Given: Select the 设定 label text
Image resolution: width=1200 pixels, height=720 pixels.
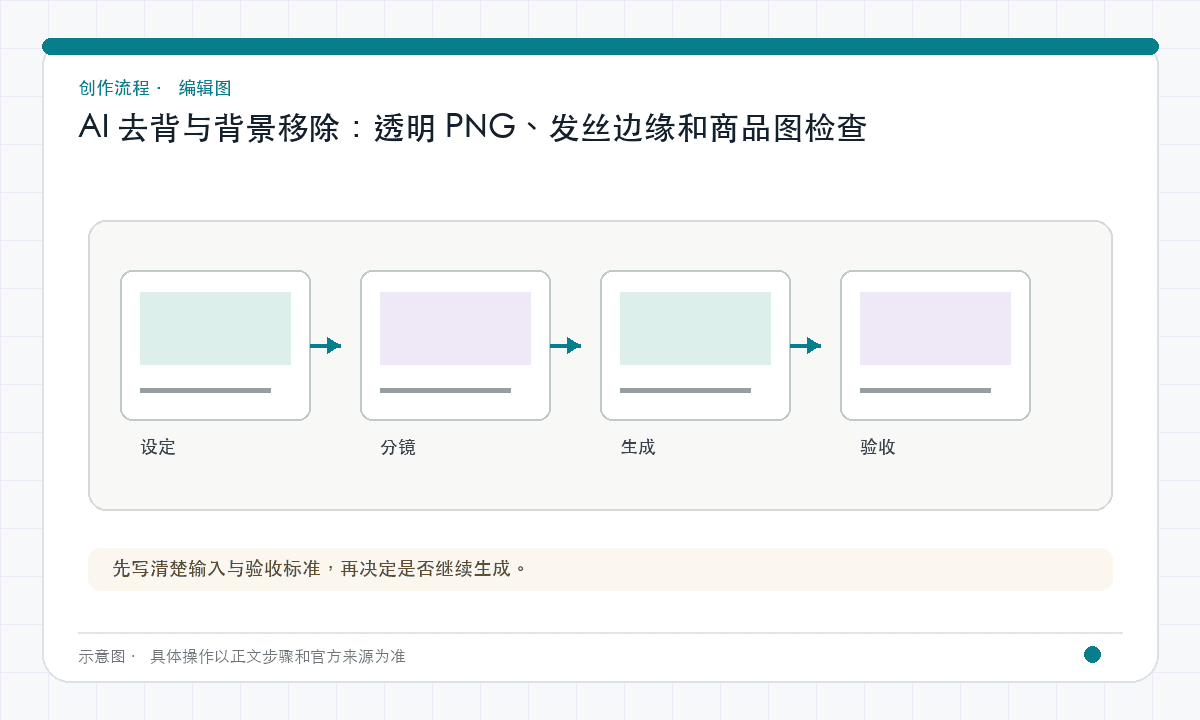Looking at the screenshot, I should coord(158,447).
